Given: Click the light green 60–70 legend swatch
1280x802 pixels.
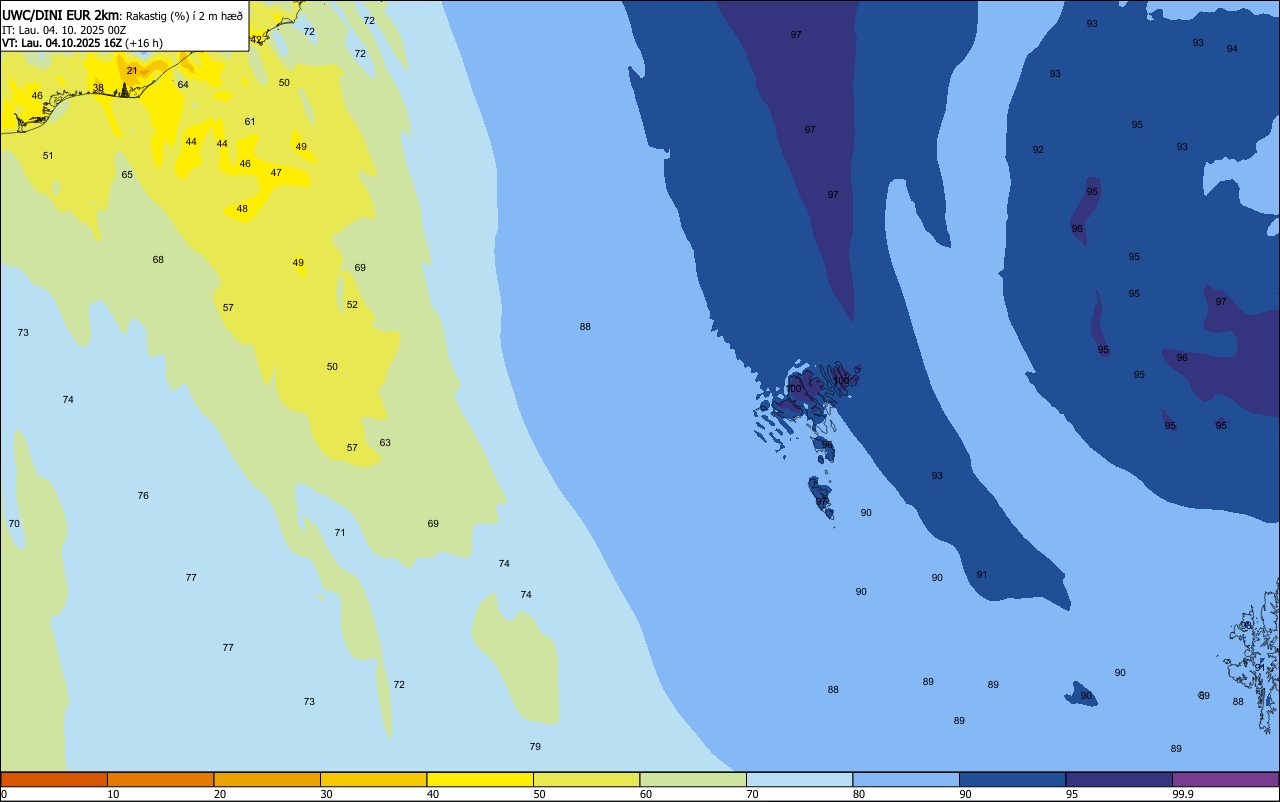Looking at the screenshot, I should click(693, 779).
